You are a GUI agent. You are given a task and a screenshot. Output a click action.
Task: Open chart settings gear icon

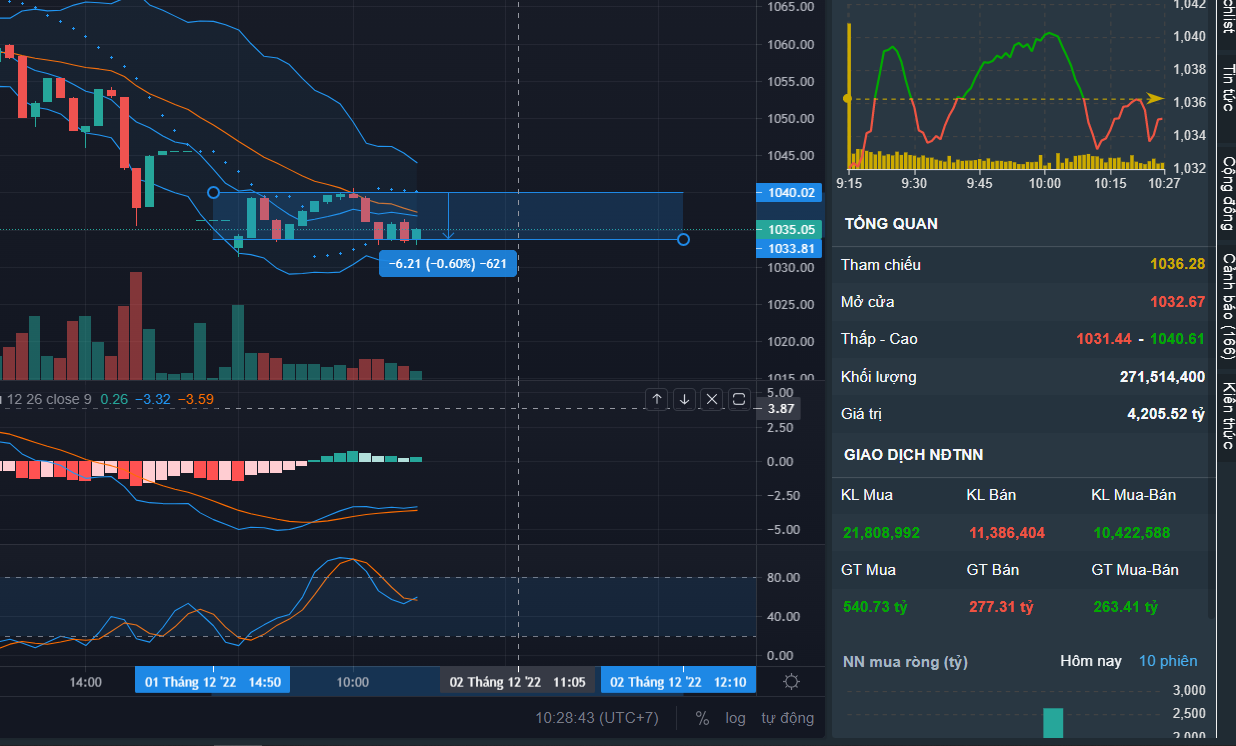791,682
